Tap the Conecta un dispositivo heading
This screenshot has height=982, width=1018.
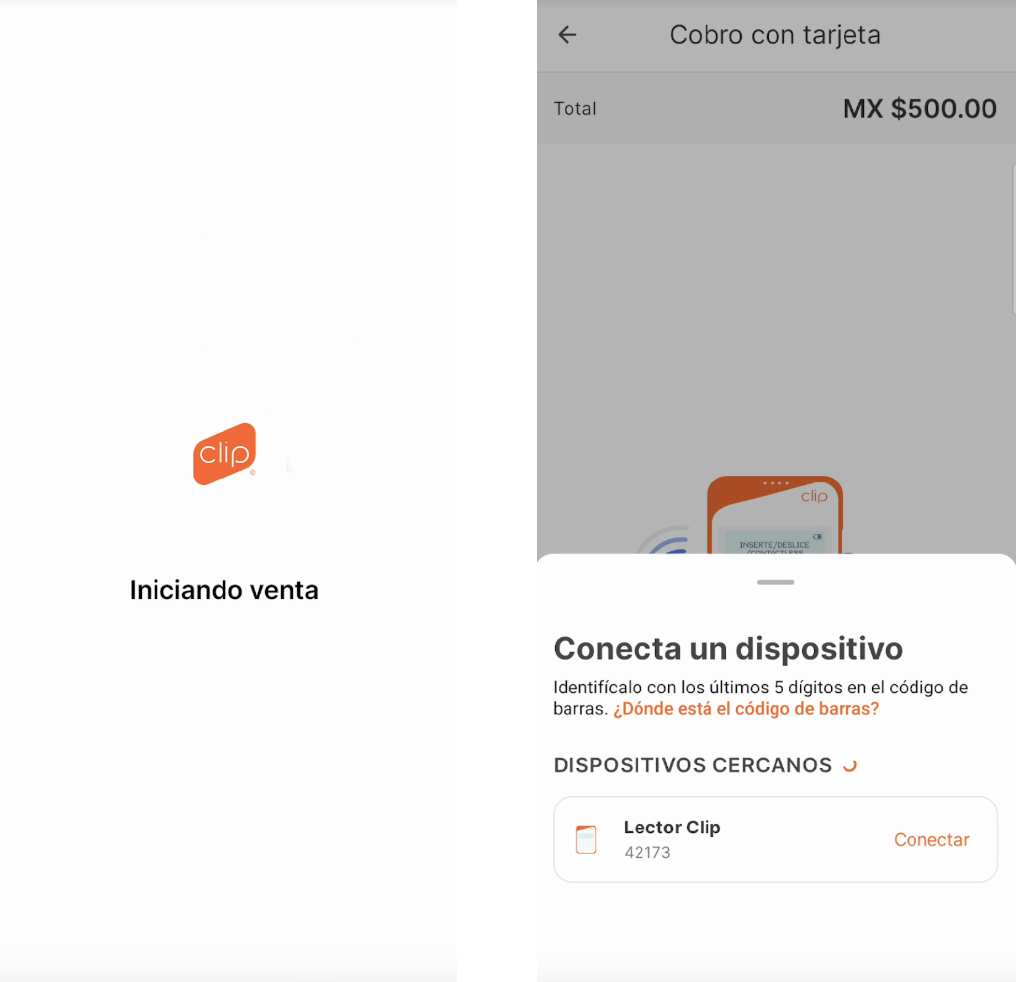[728, 648]
